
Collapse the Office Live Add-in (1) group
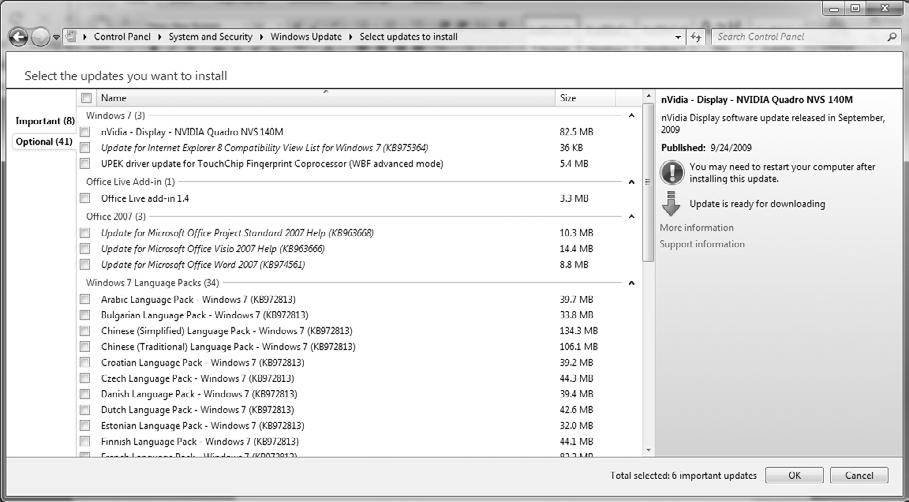coord(631,181)
